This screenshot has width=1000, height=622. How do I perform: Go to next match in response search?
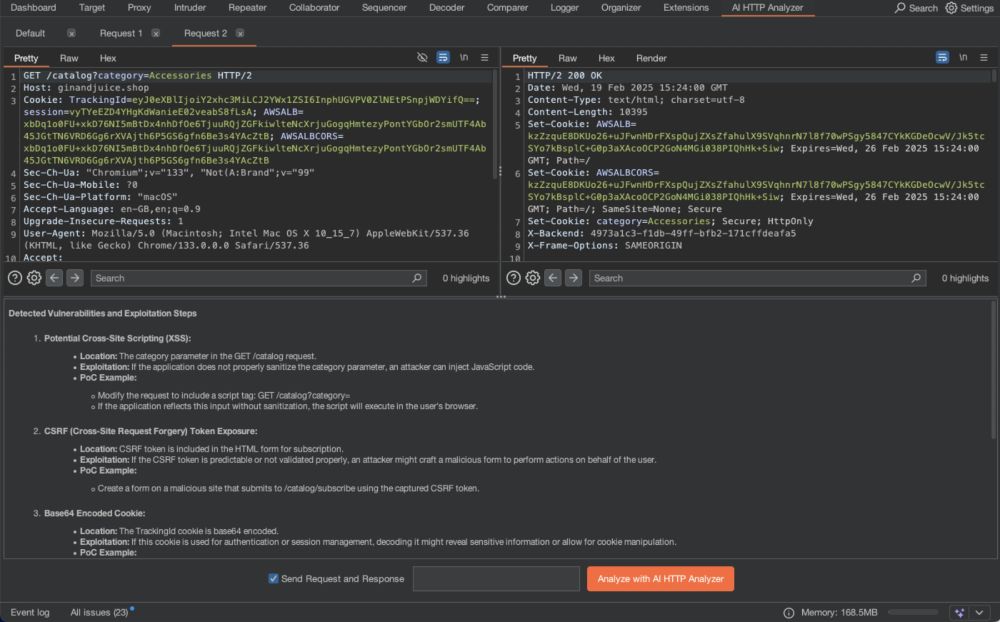[x=573, y=278]
